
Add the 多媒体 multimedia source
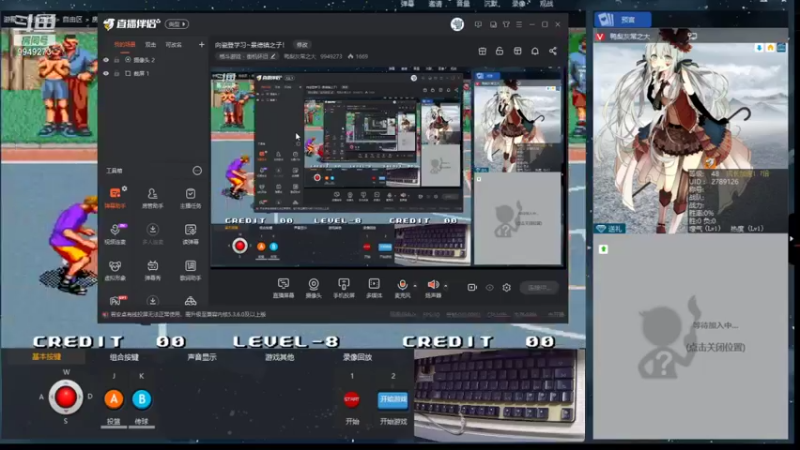point(374,288)
